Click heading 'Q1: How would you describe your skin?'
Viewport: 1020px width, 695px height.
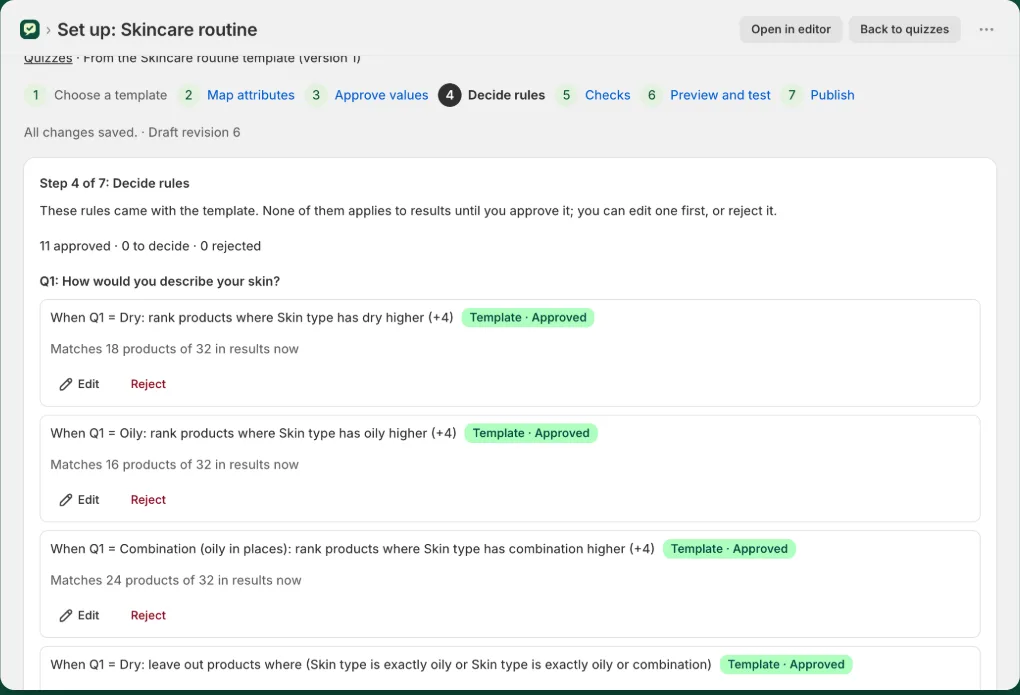159,281
